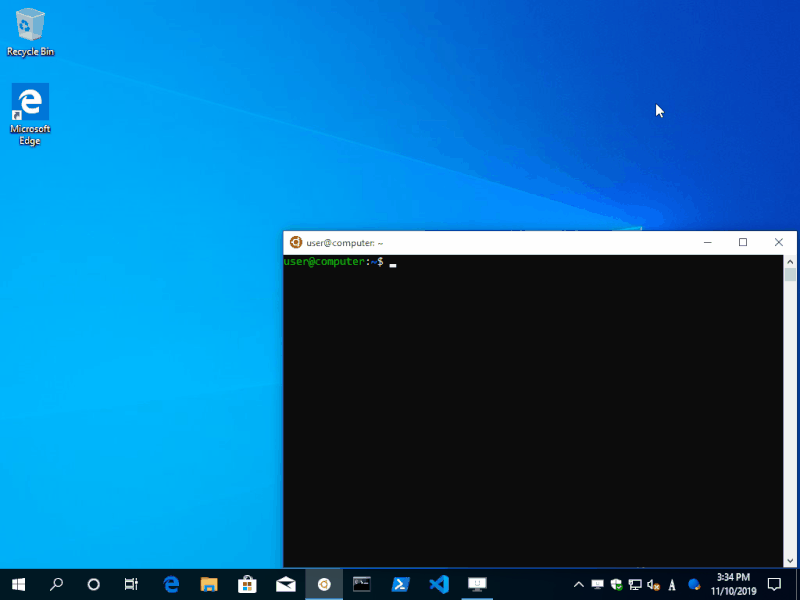This screenshot has height=600, width=800.
Task: Launch Cortana from the taskbar circle
Action: 93,584
